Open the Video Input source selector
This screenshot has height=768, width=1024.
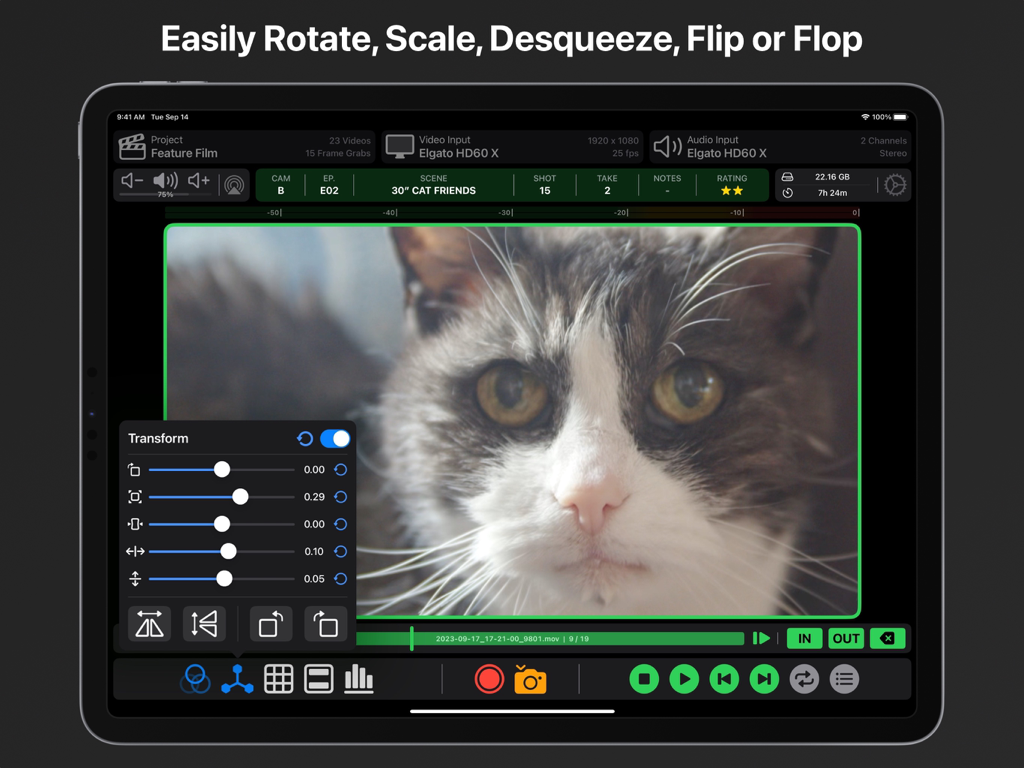(513, 147)
